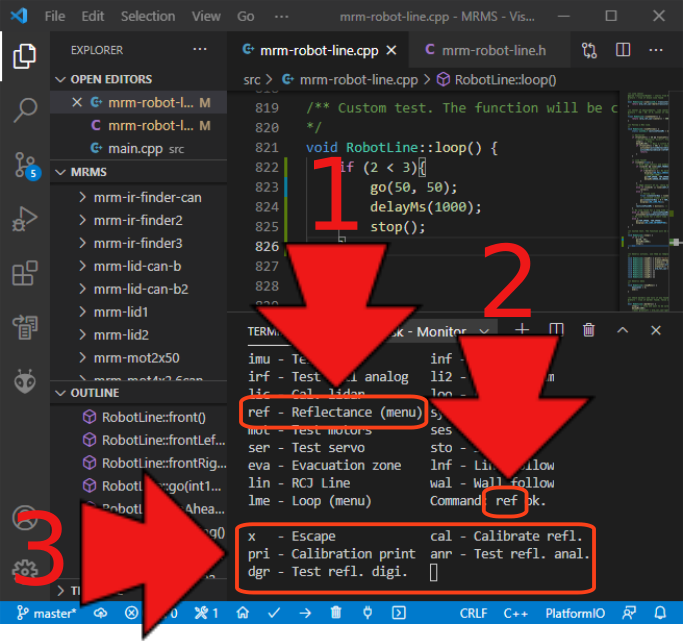Open the Extensions view
This screenshot has width=683, height=641.
tap(25, 272)
